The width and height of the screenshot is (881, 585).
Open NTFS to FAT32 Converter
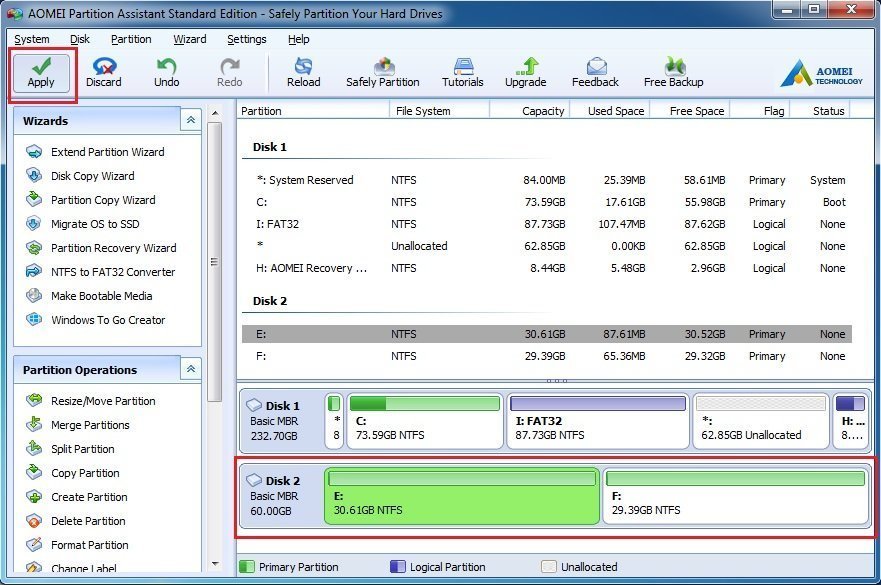tap(101, 272)
